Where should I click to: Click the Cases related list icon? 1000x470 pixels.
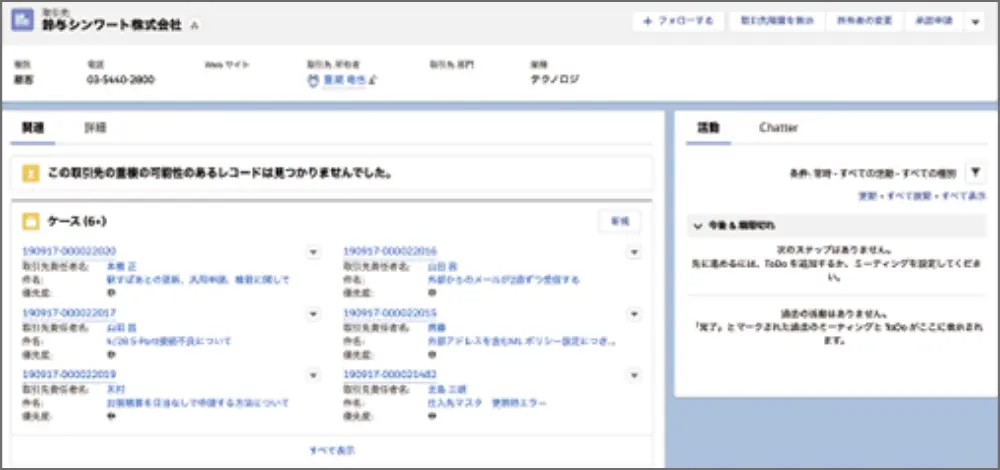tap(30, 220)
